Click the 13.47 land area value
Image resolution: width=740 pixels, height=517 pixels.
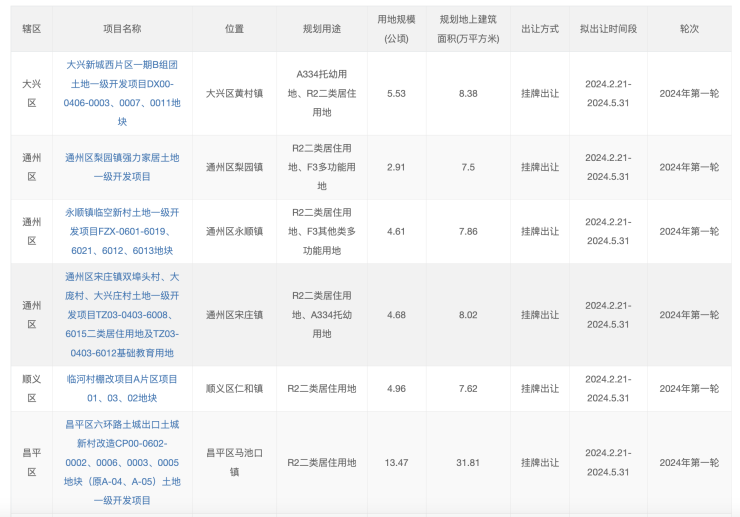396,463
